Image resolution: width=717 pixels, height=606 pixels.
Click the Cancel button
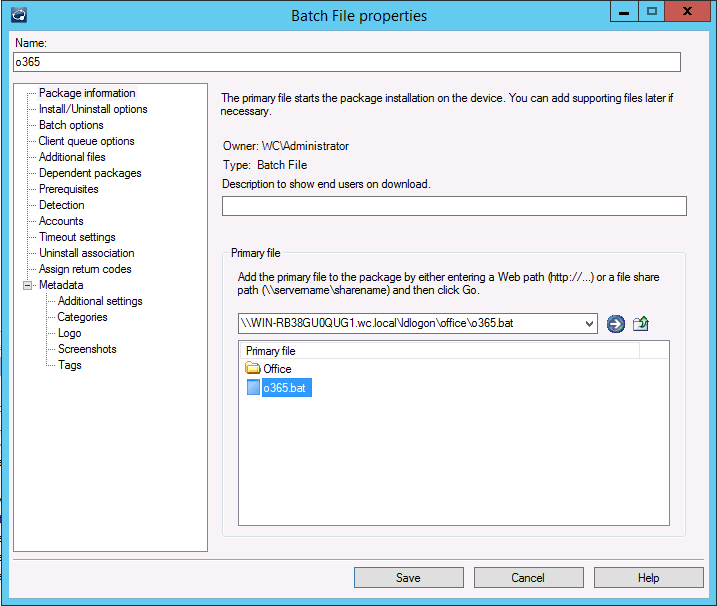pos(528,577)
